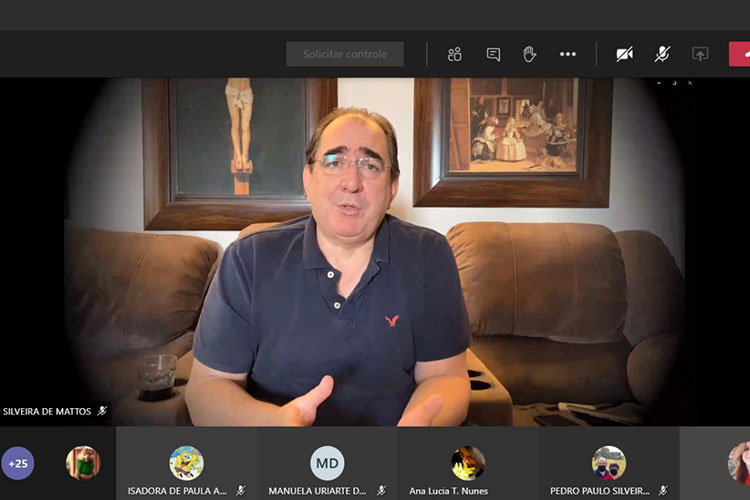The width and height of the screenshot is (750, 500).
Task: Click the Ana Lucia T. Nunes name text
Action: click(x=448, y=491)
